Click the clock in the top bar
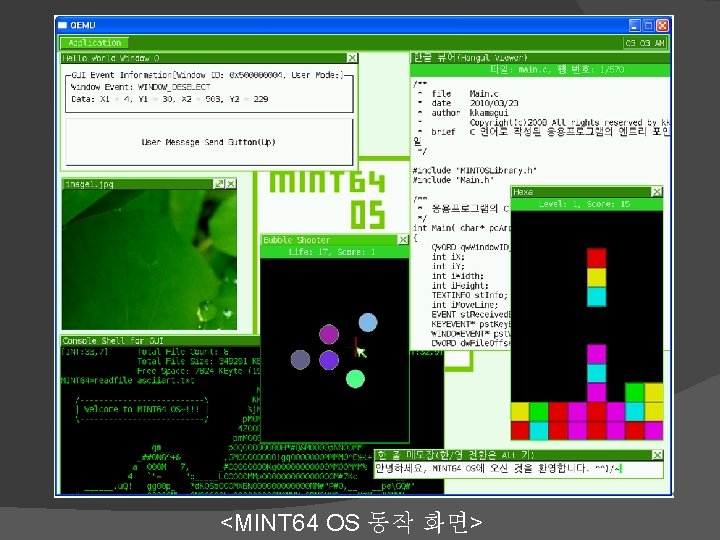 pos(645,43)
